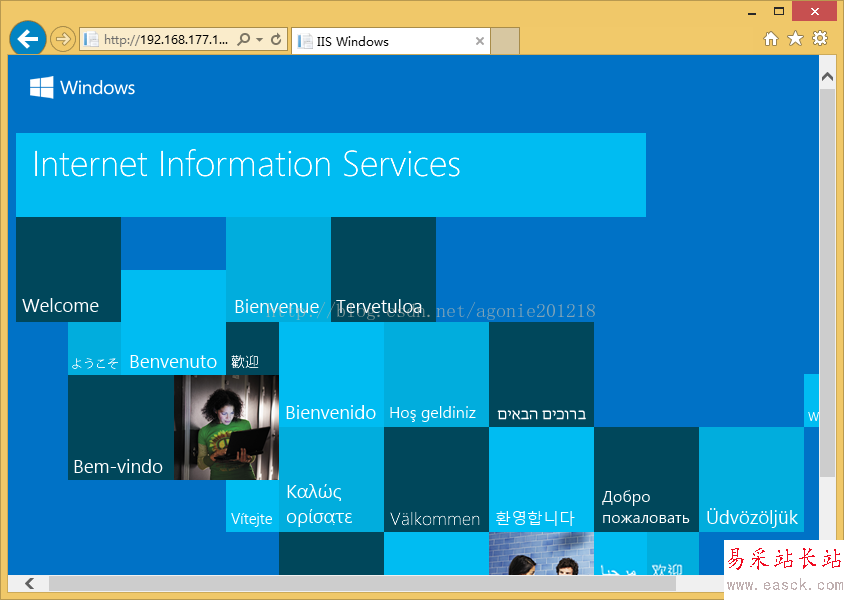Click the Bienvenue tile
844x600 pixels.
[278, 270]
